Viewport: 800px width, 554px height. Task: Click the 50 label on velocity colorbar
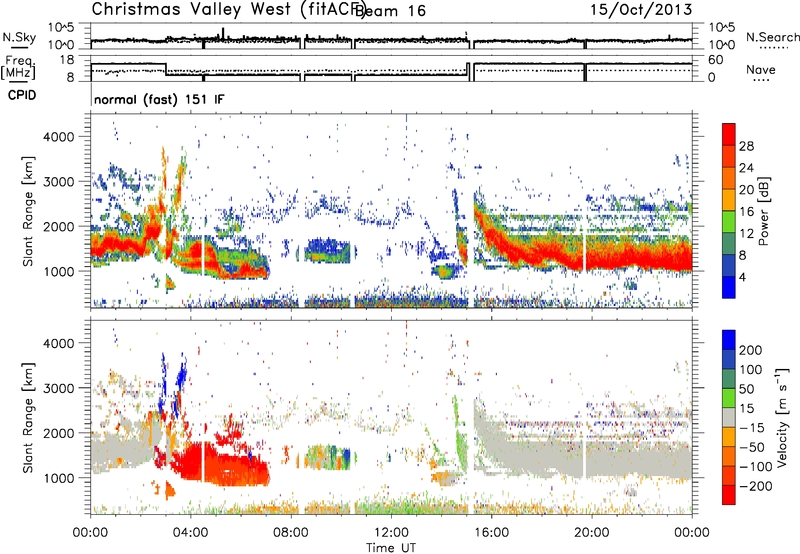(x=746, y=389)
